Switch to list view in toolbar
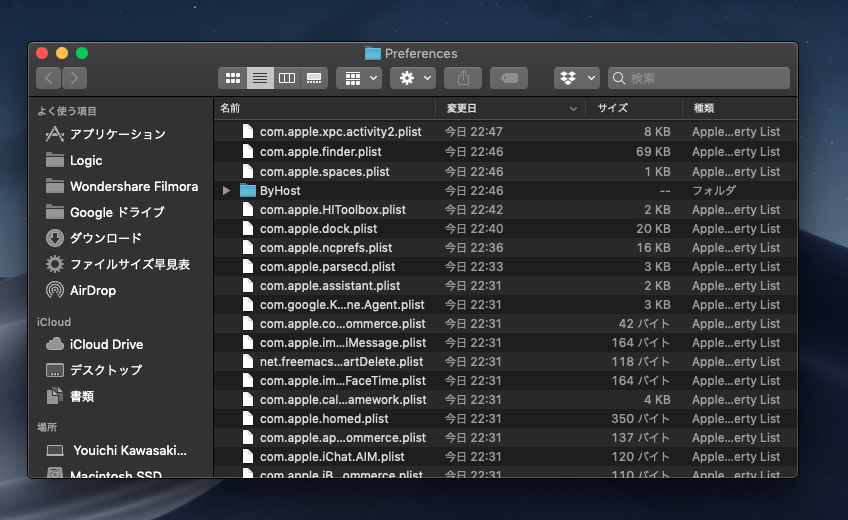 pyautogui.click(x=260, y=78)
